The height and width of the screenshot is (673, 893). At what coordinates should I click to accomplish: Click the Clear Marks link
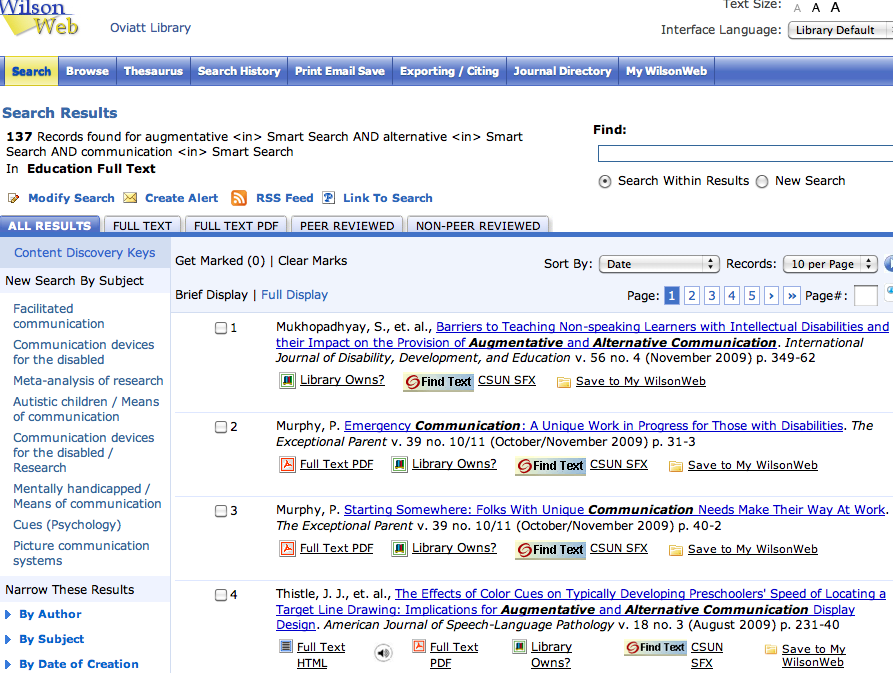tap(313, 261)
